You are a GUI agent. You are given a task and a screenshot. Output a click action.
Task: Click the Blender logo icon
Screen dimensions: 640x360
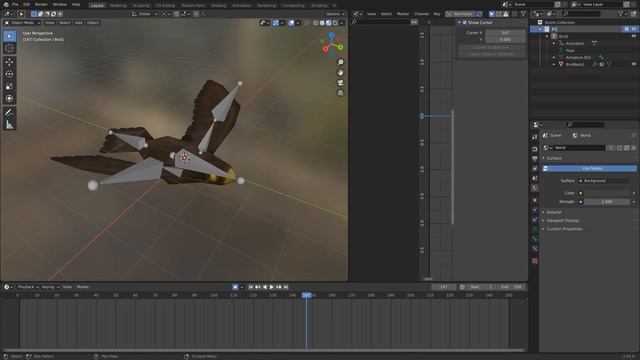pos(7,4)
